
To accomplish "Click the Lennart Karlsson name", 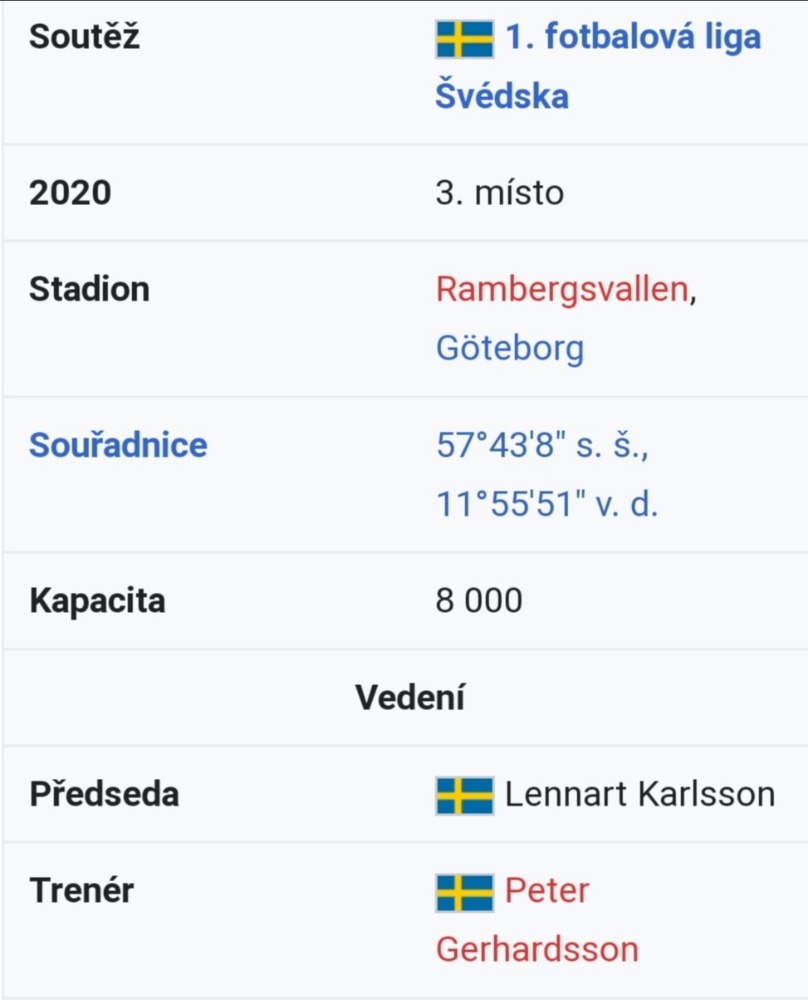I will pyautogui.click(x=640, y=795).
